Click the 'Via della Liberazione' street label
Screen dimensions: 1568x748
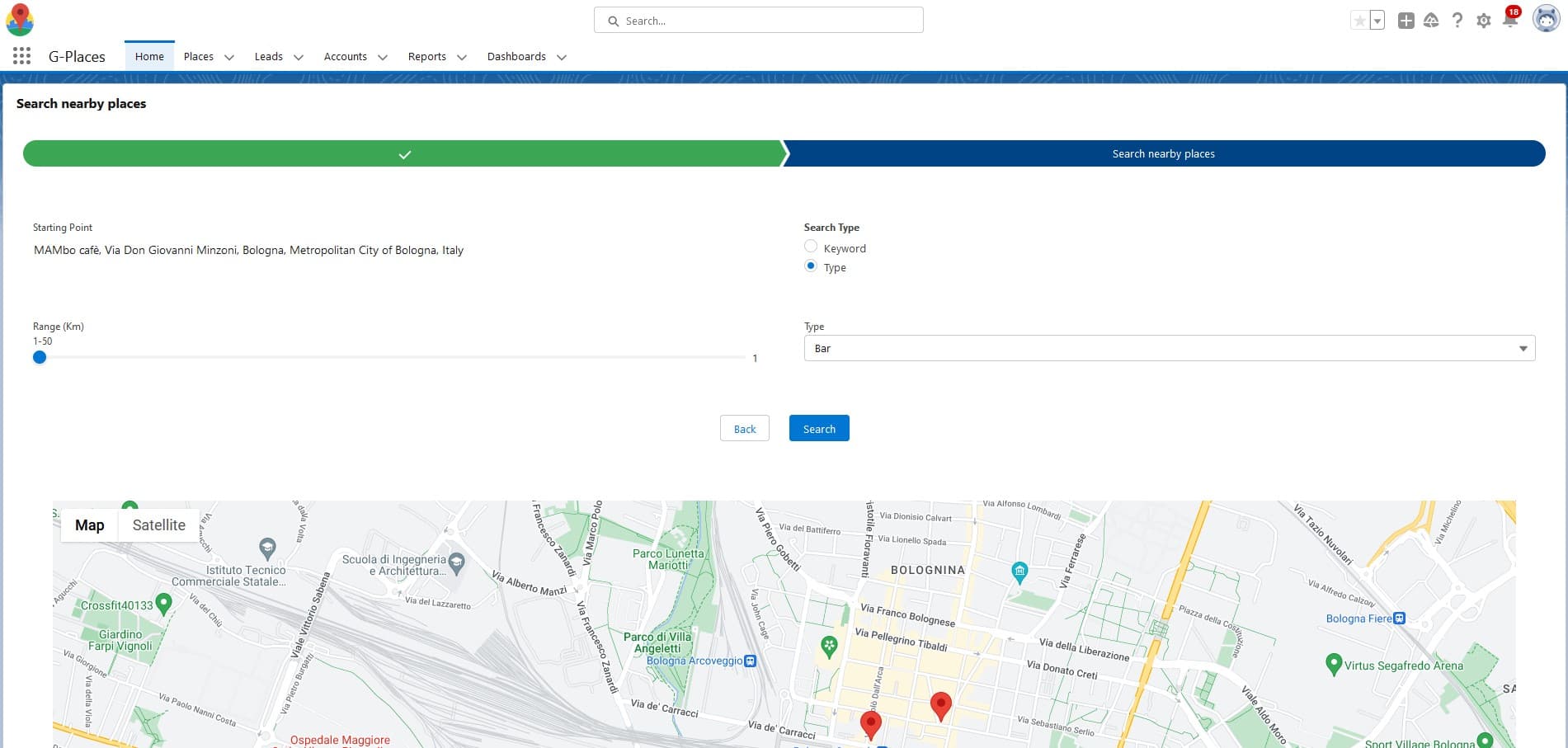click(x=1084, y=649)
